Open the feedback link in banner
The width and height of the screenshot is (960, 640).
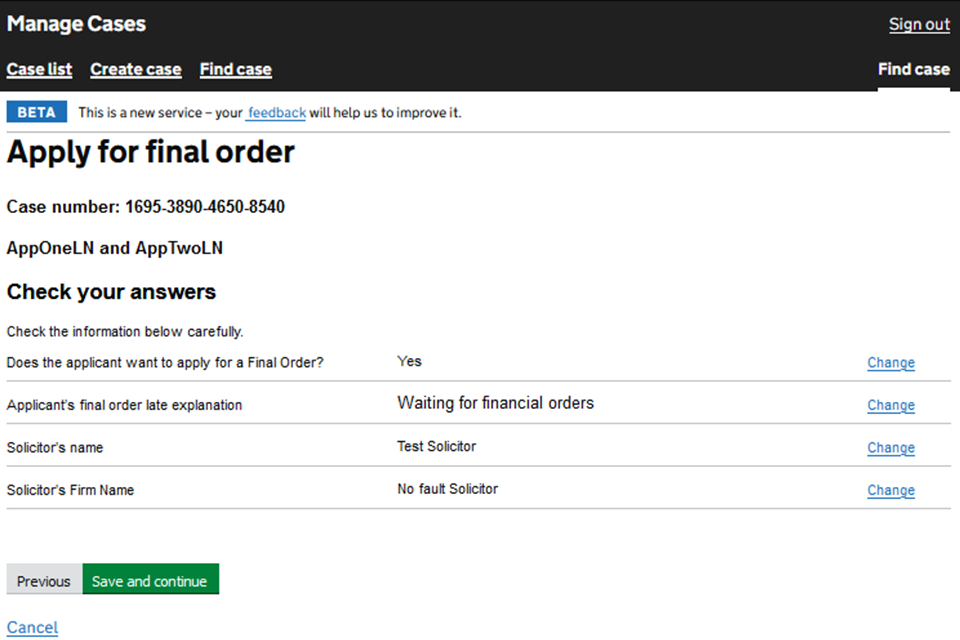point(276,113)
